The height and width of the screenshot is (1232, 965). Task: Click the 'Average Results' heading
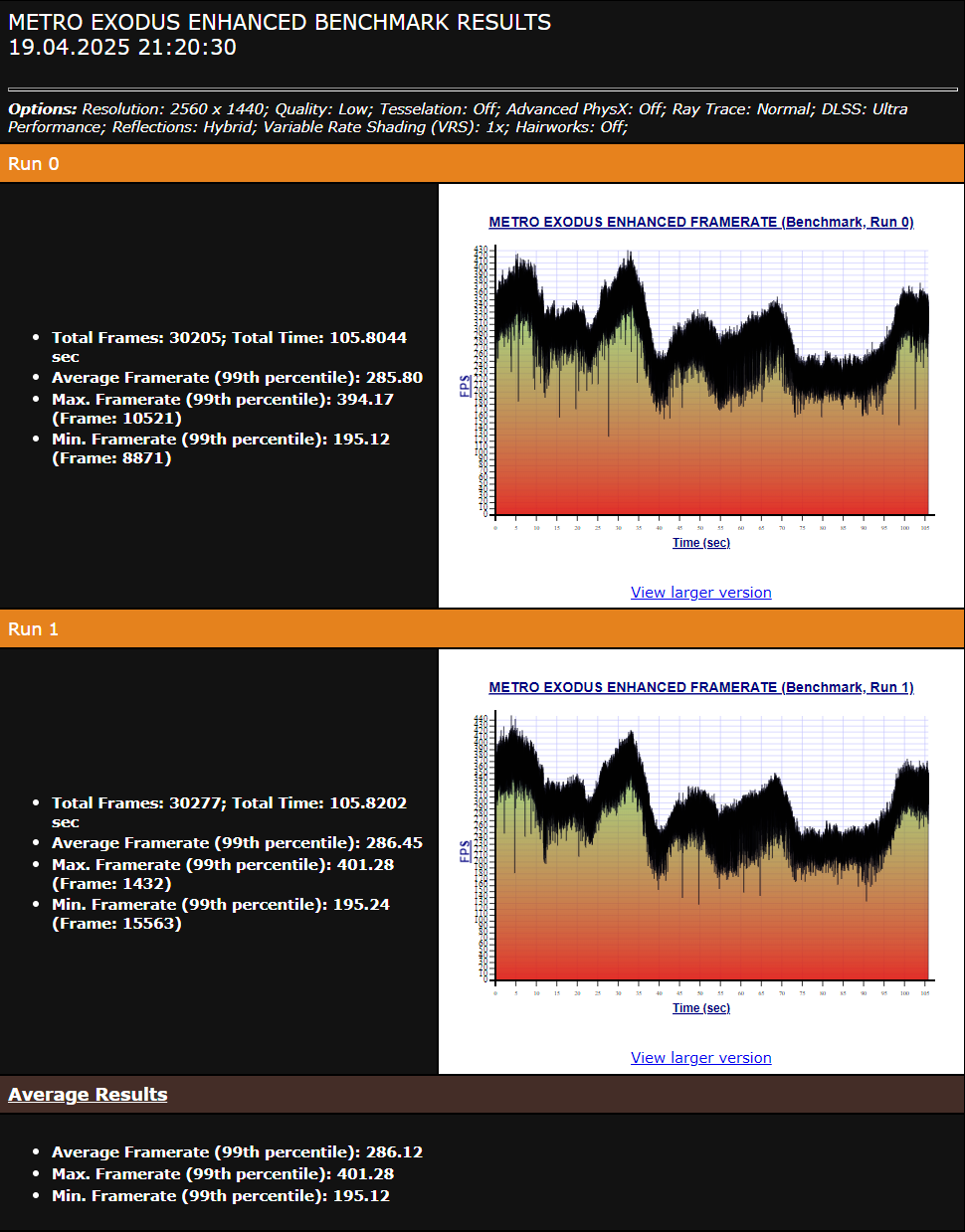click(x=88, y=1095)
